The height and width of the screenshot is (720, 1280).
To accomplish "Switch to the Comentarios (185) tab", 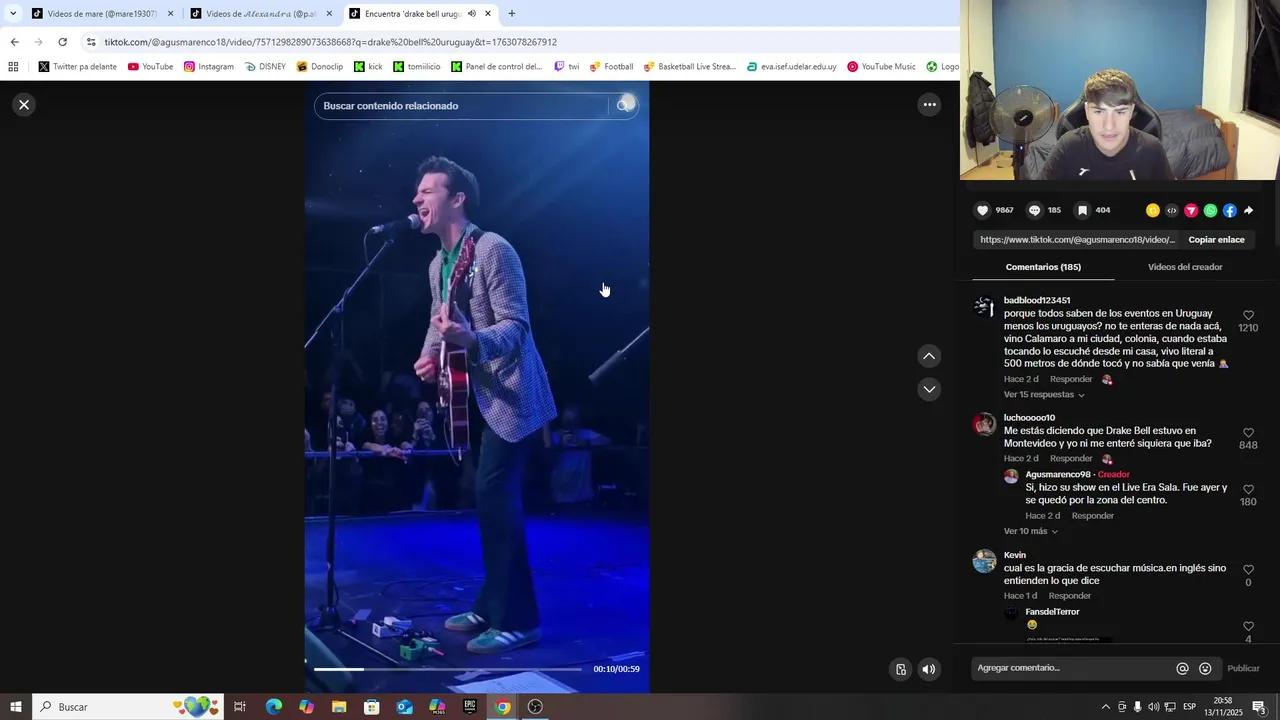I will point(1043,267).
